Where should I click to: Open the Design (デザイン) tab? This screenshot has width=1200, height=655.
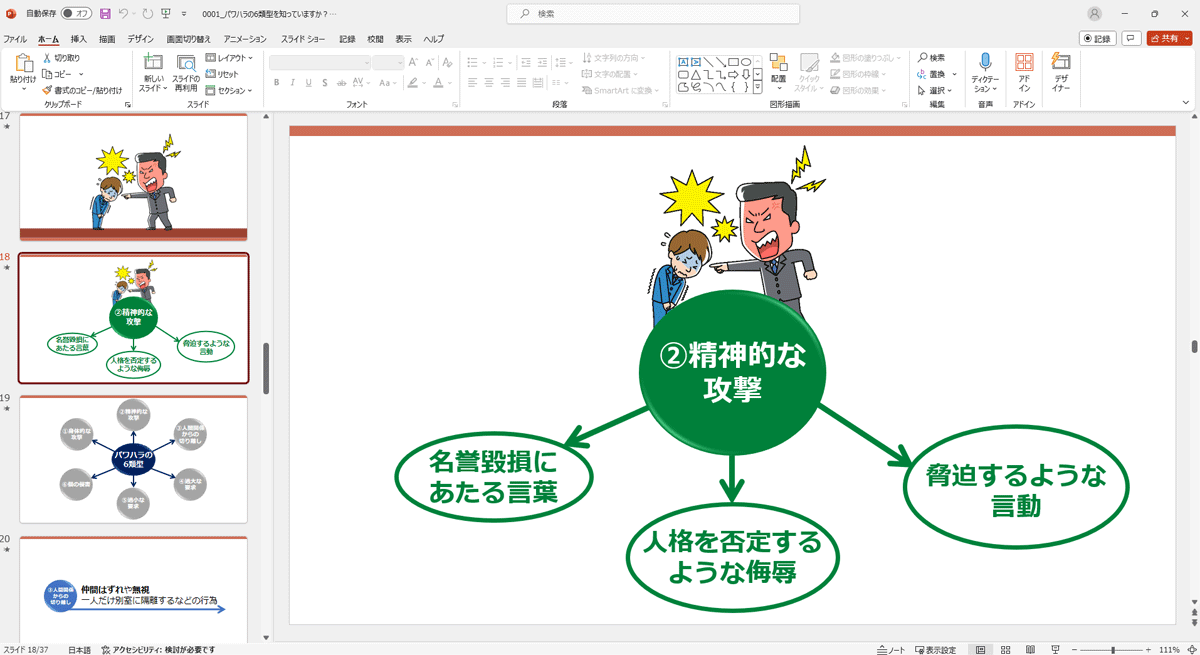[141, 39]
